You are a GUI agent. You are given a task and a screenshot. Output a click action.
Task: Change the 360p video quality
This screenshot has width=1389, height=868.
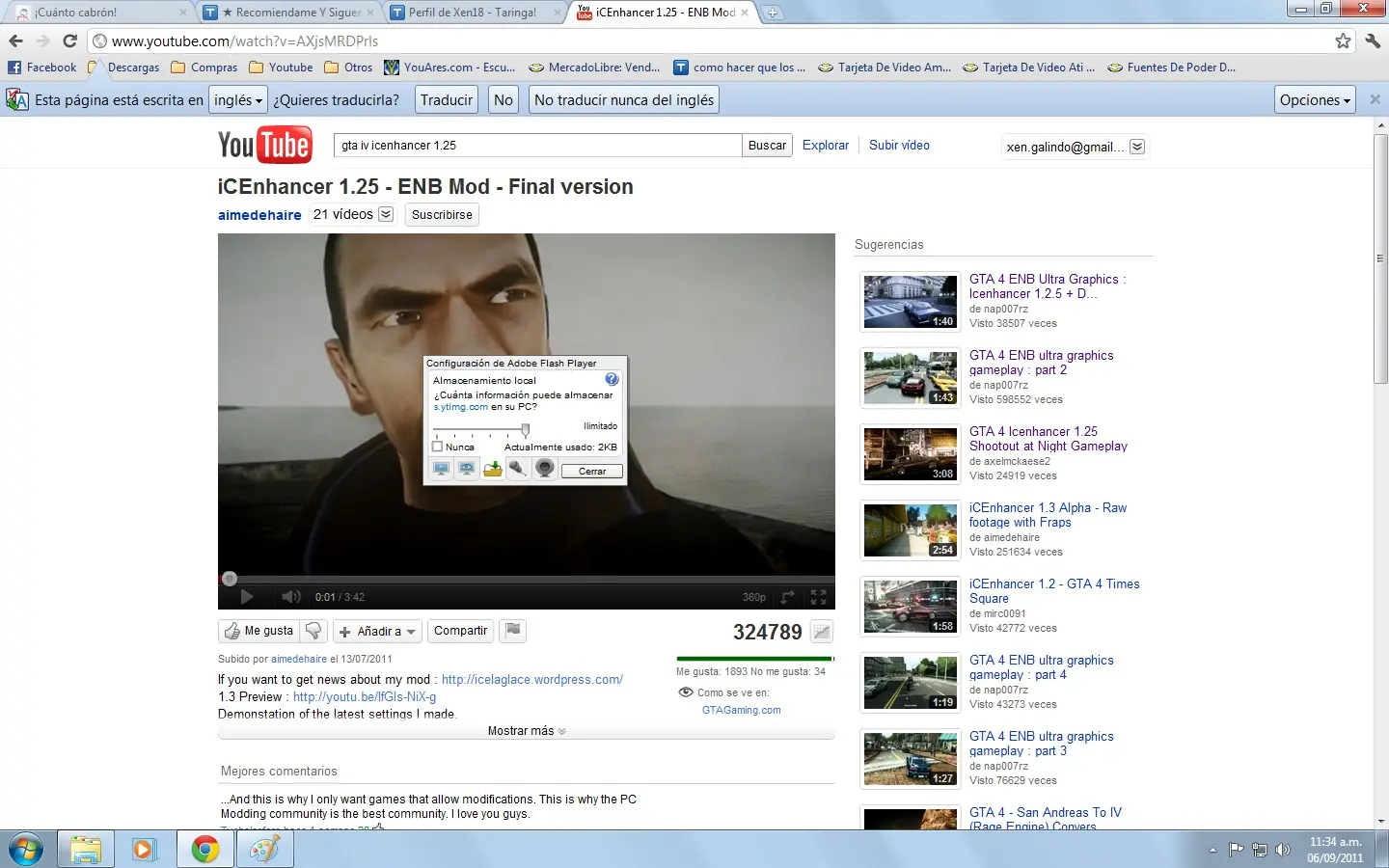[x=754, y=597]
